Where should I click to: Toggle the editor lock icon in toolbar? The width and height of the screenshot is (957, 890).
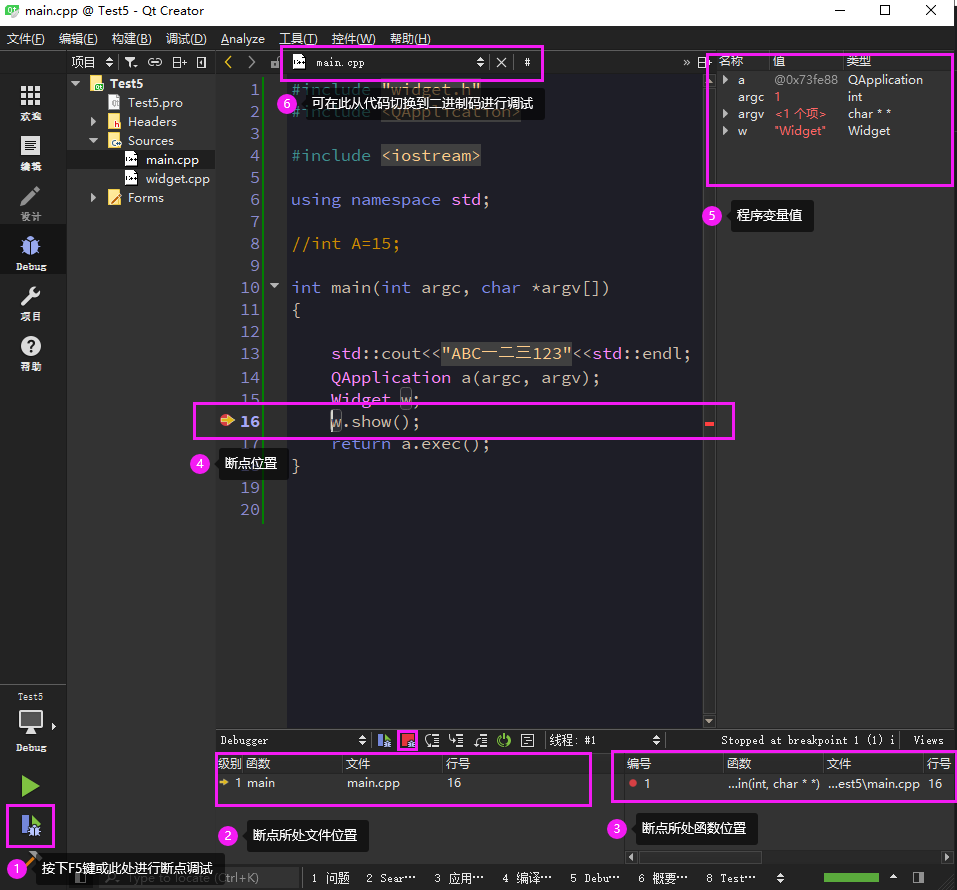pos(276,61)
